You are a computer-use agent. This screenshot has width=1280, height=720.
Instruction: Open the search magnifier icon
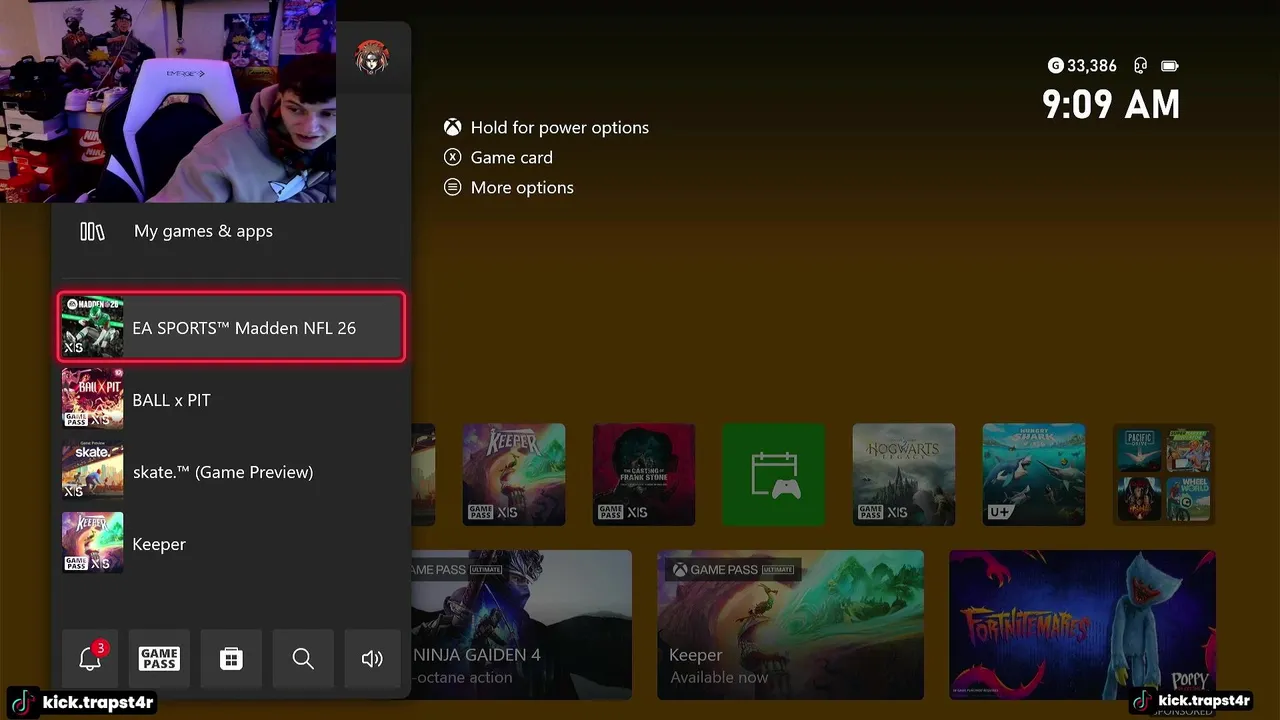pyautogui.click(x=303, y=658)
